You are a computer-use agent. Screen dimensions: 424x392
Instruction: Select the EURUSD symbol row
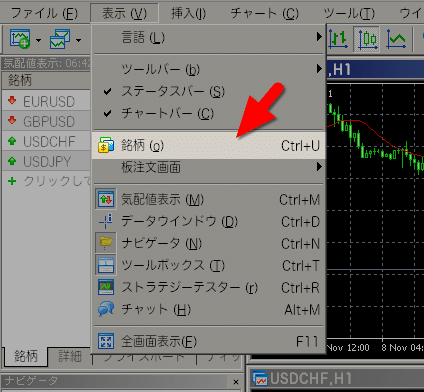point(46,102)
